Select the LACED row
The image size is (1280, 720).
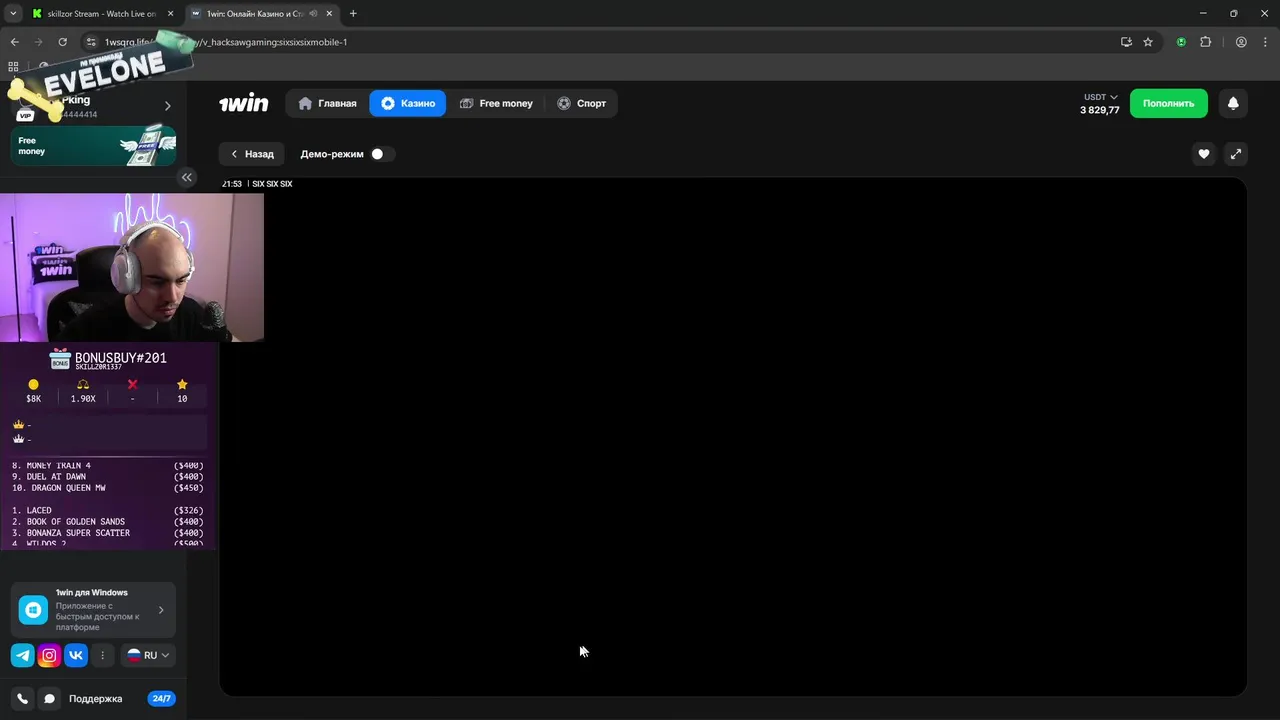(107, 510)
